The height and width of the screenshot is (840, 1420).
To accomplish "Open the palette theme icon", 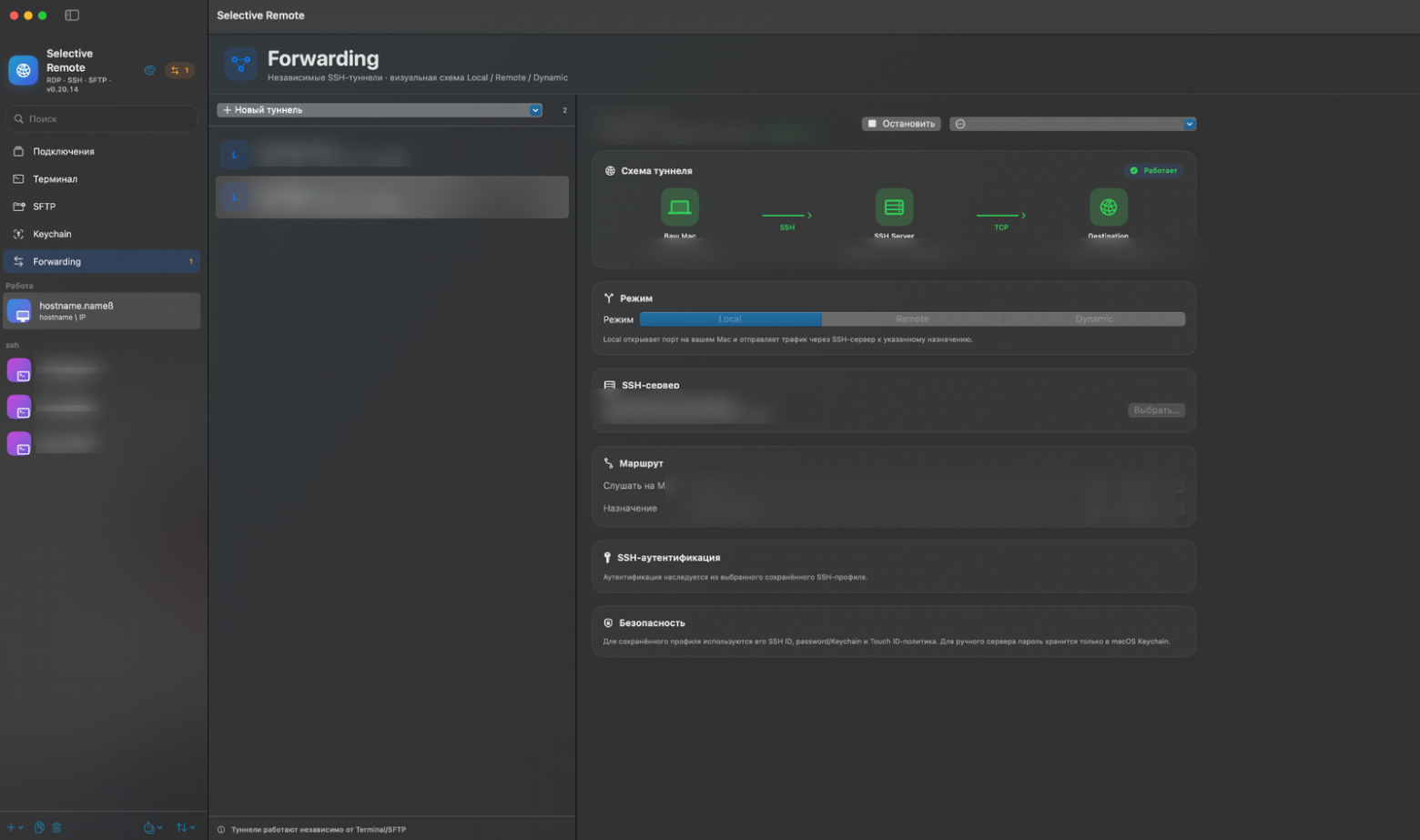I will pyautogui.click(x=149, y=70).
